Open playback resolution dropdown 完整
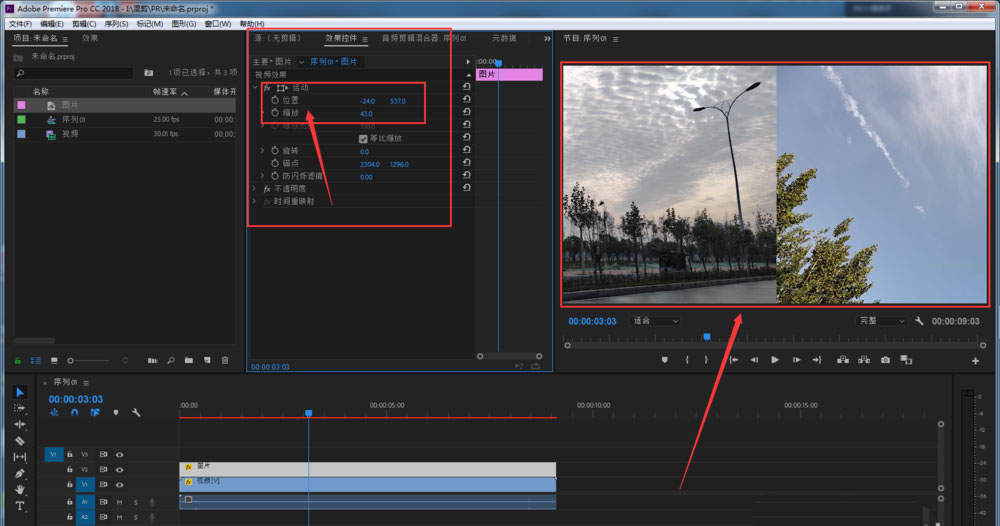 point(883,321)
